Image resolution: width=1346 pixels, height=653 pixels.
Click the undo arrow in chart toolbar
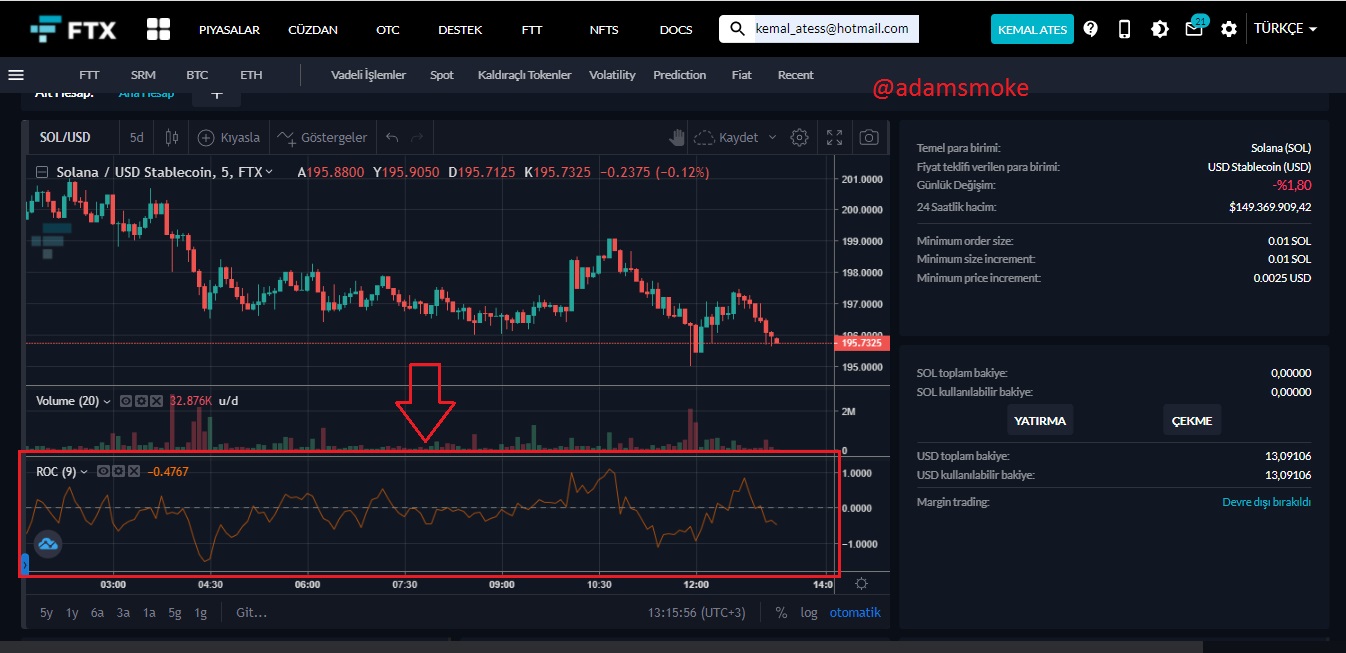[x=392, y=137]
